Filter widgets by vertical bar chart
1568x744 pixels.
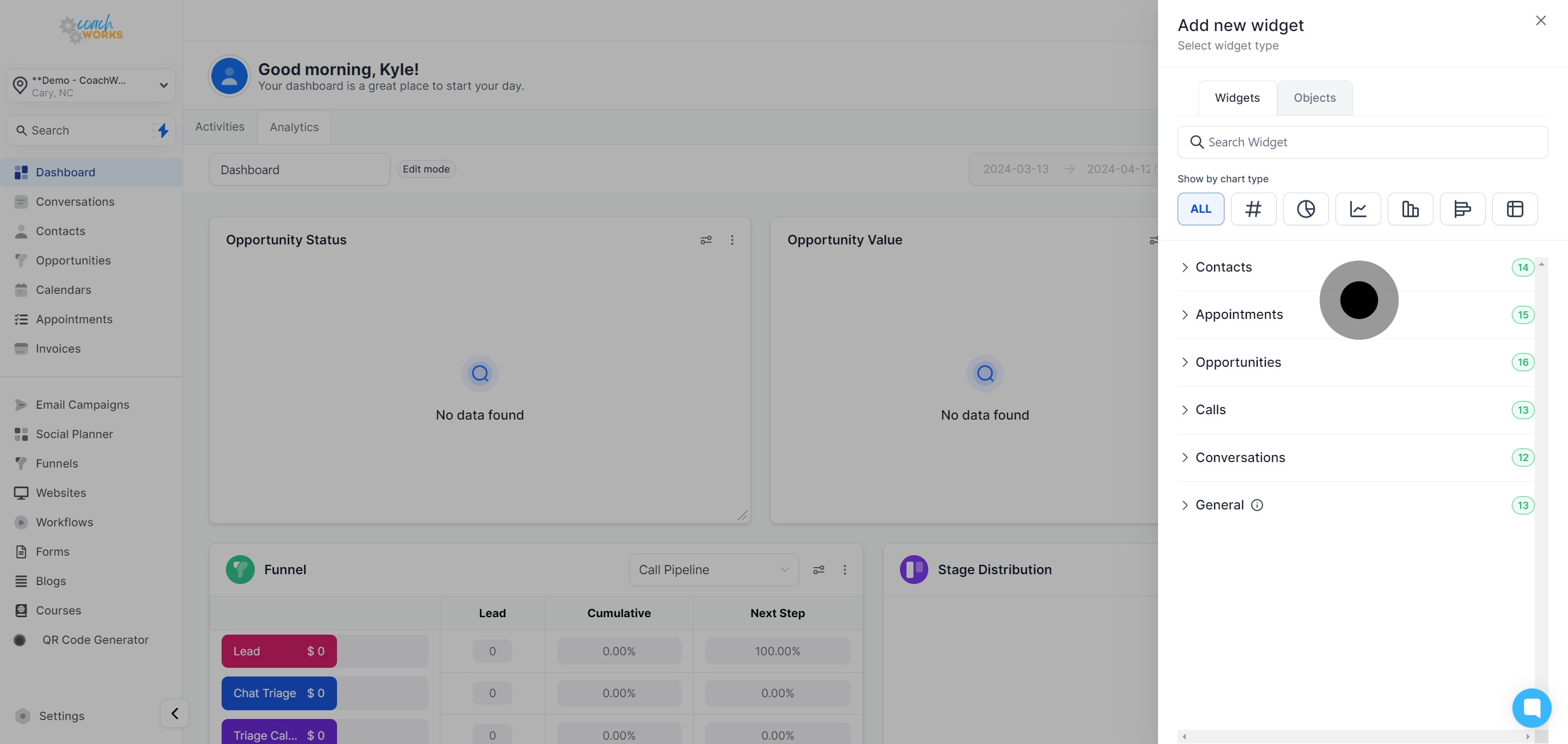(x=1410, y=208)
